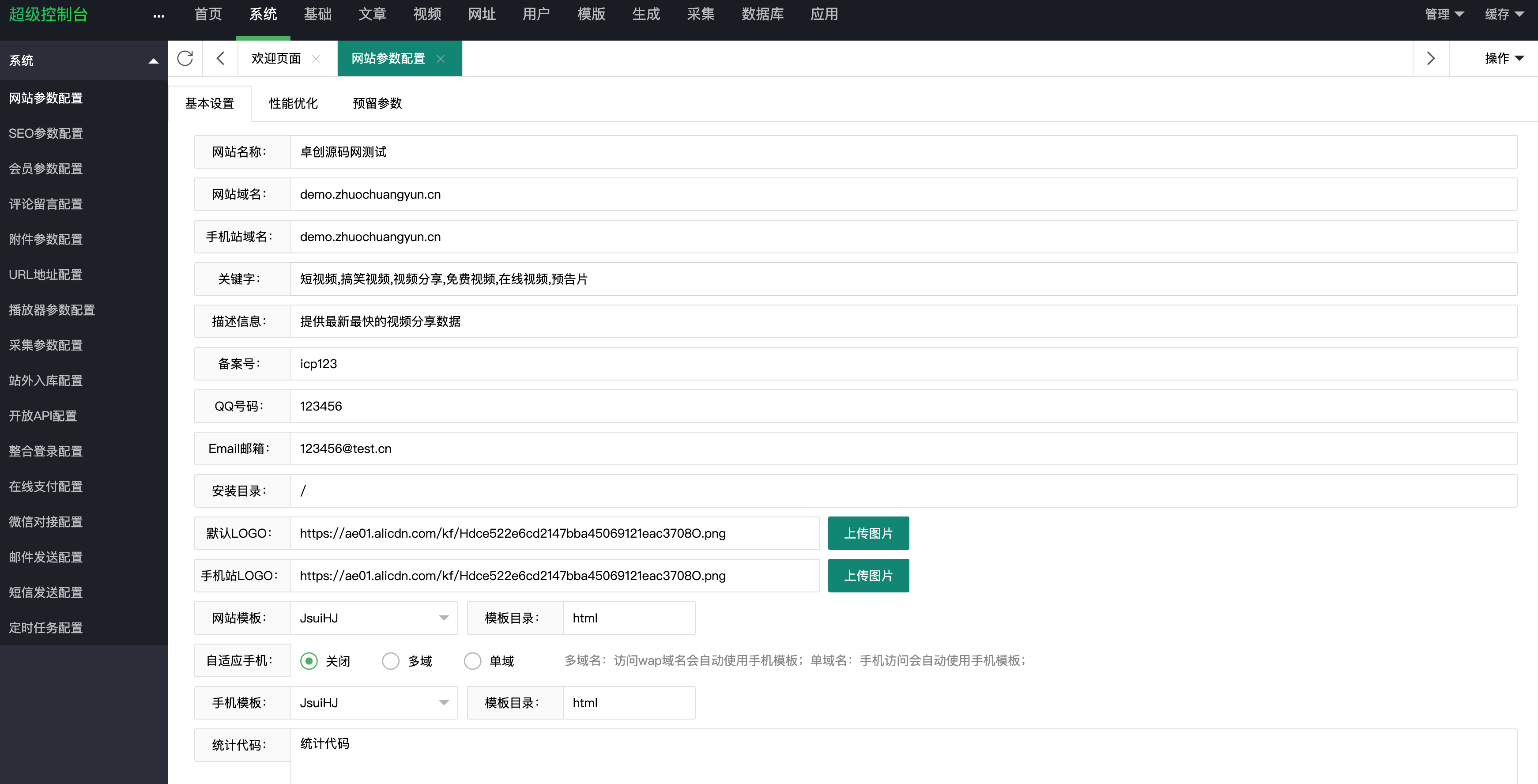Select the 多域 radio option
Screen dimensions: 1538x784
[x=391, y=661]
